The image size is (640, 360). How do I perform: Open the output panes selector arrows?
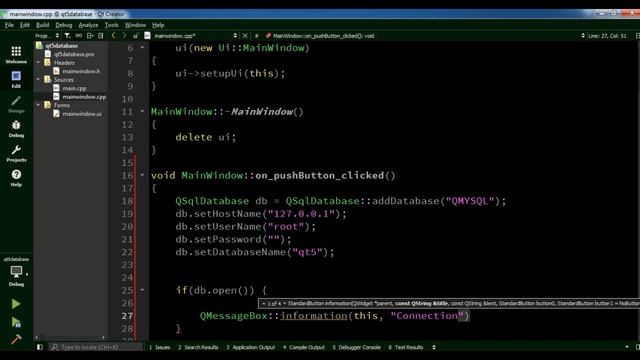pos(434,347)
